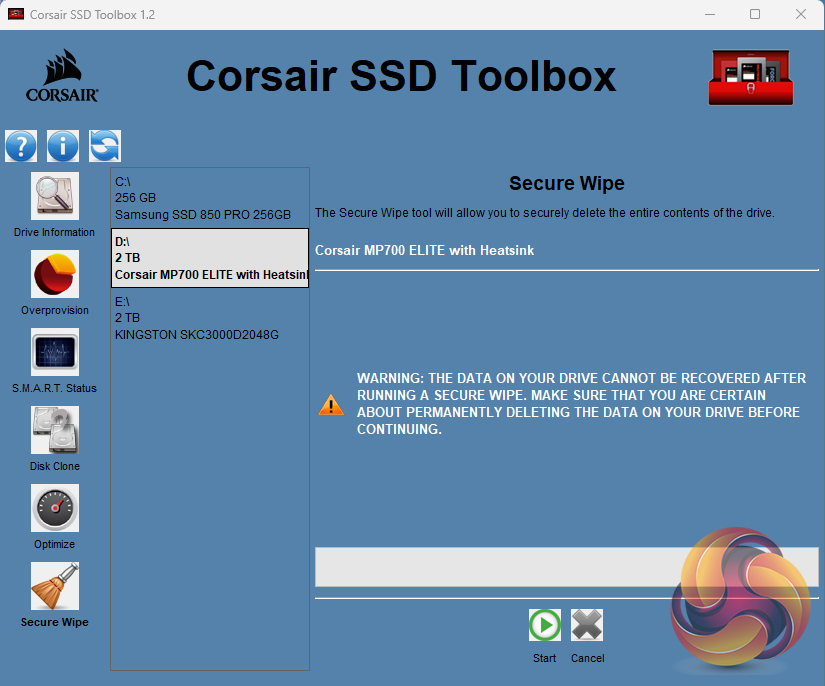
Task: Click the orange warning triangle icon
Action: (x=330, y=405)
